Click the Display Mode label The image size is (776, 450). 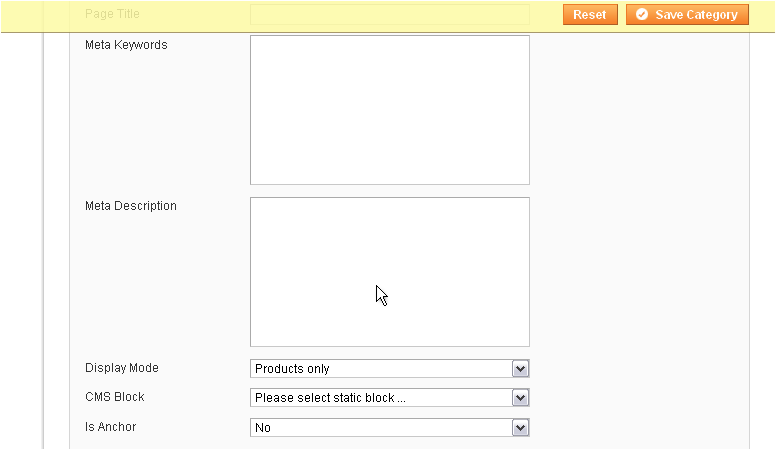tap(122, 368)
